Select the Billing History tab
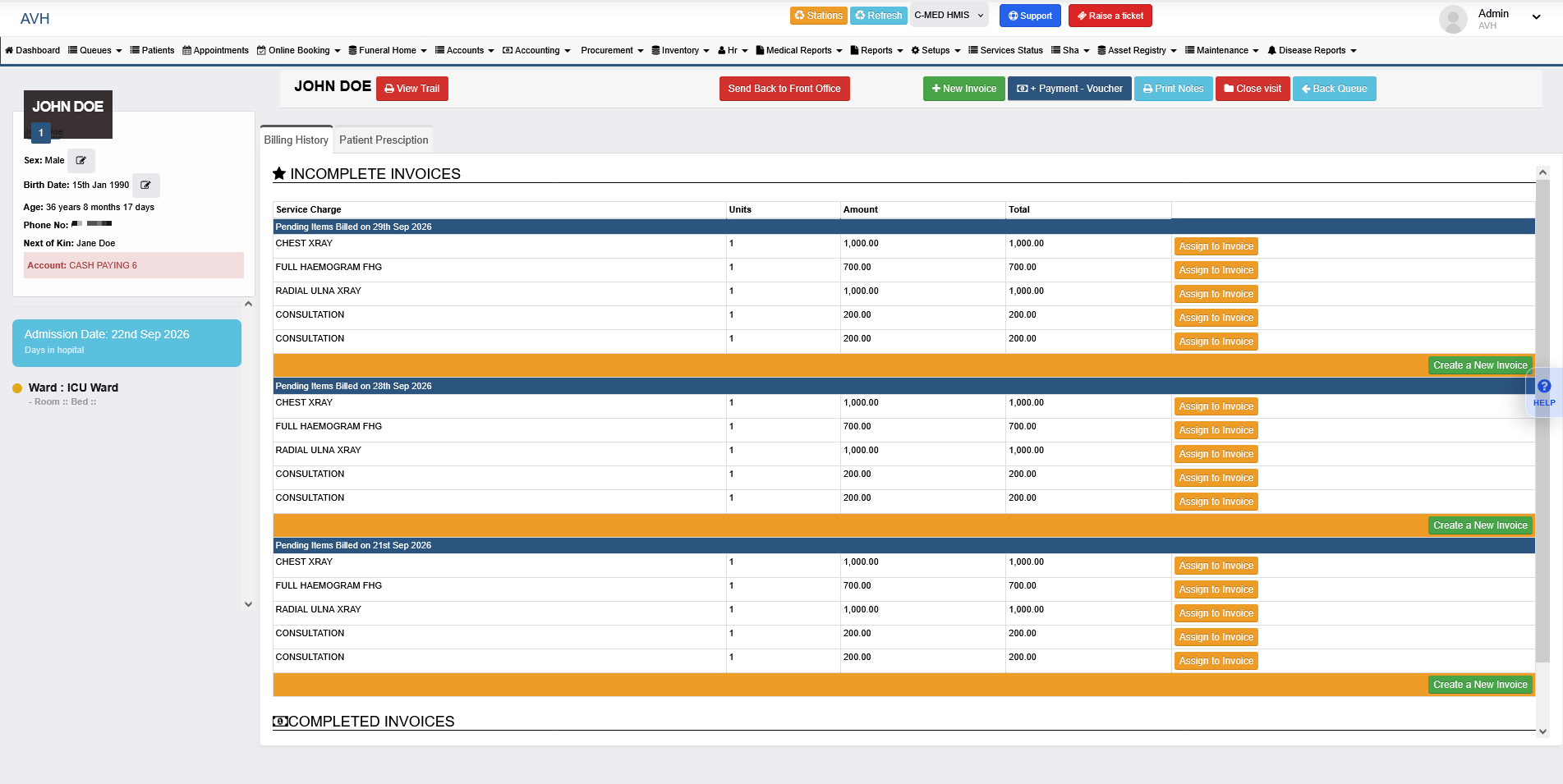Viewport: 1563px width, 784px height. point(297,140)
